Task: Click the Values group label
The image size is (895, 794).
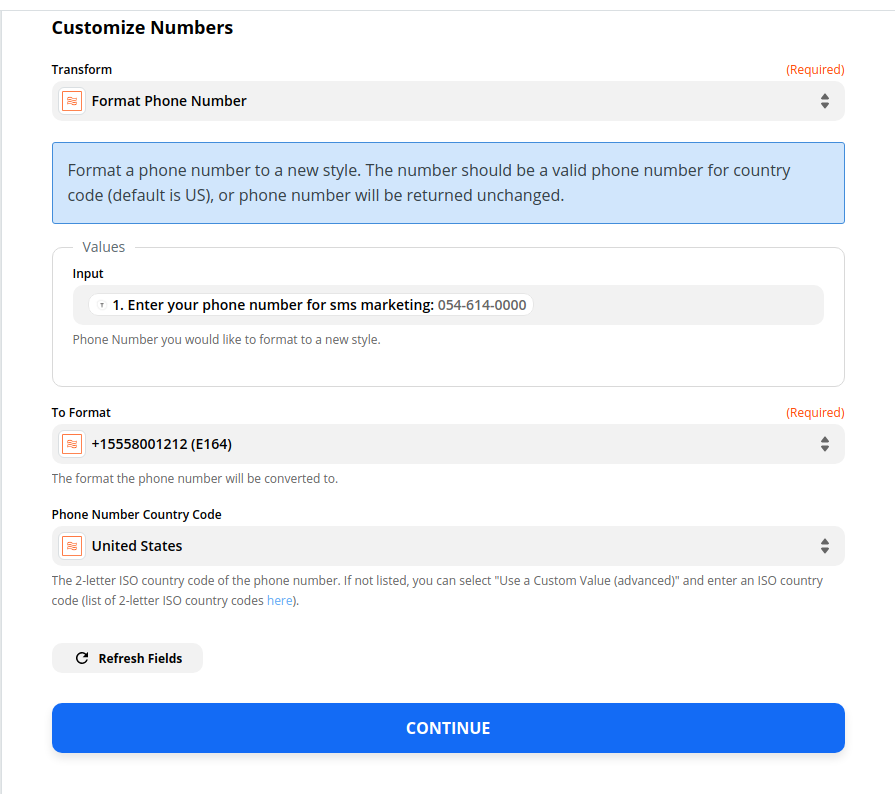Action: pyautogui.click(x=103, y=247)
